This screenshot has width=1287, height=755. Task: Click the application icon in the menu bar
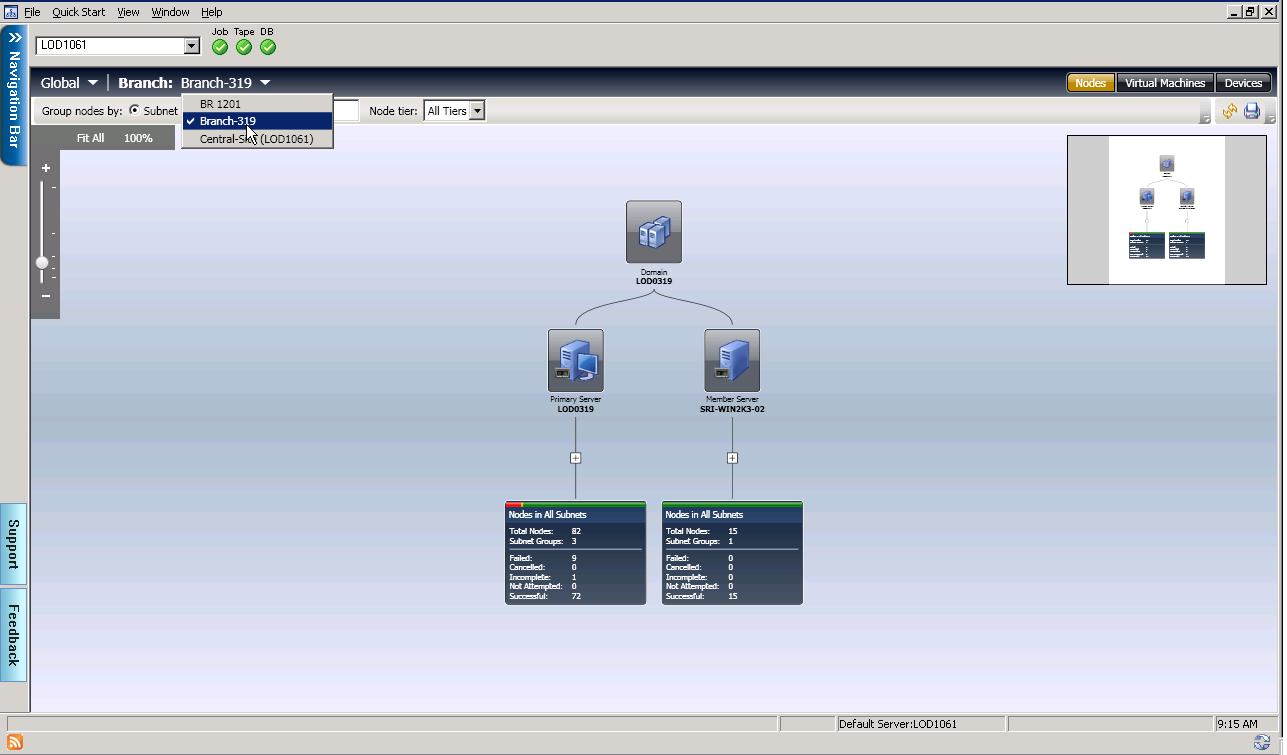coord(12,12)
